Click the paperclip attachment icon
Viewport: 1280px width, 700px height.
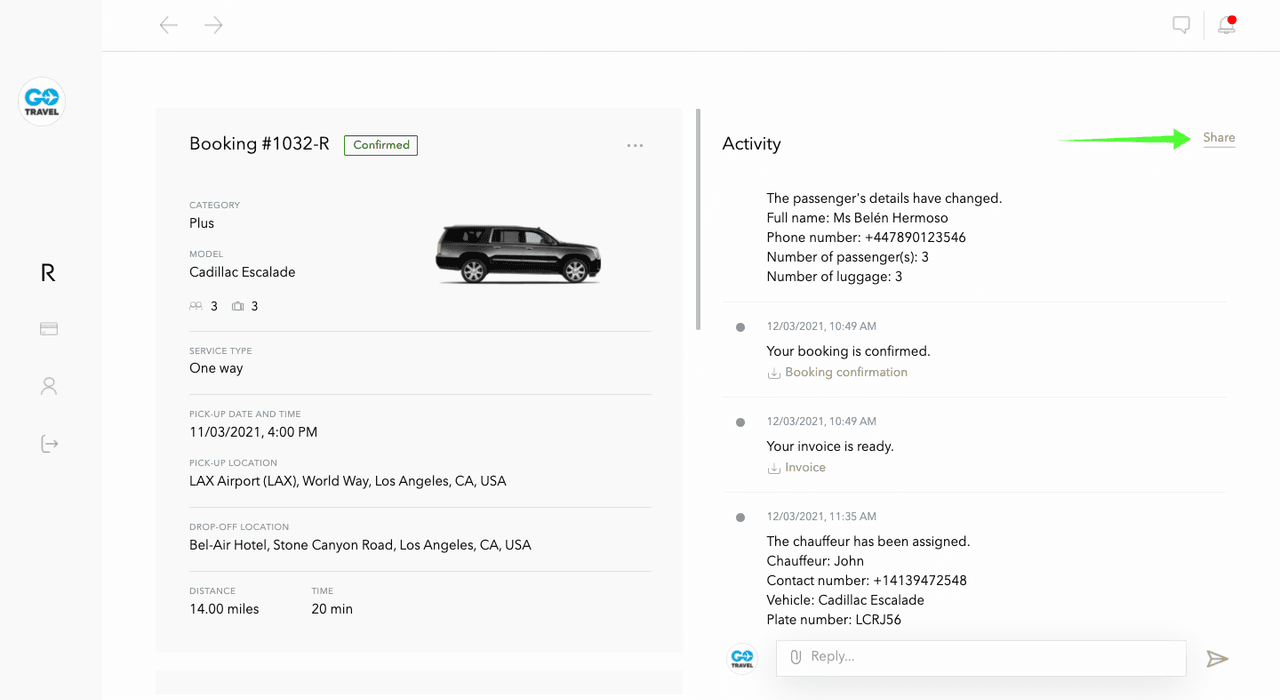[796, 657]
